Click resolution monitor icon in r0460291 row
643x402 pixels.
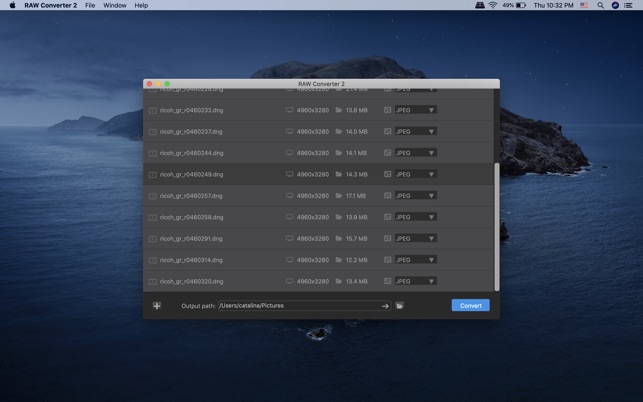[290, 238]
